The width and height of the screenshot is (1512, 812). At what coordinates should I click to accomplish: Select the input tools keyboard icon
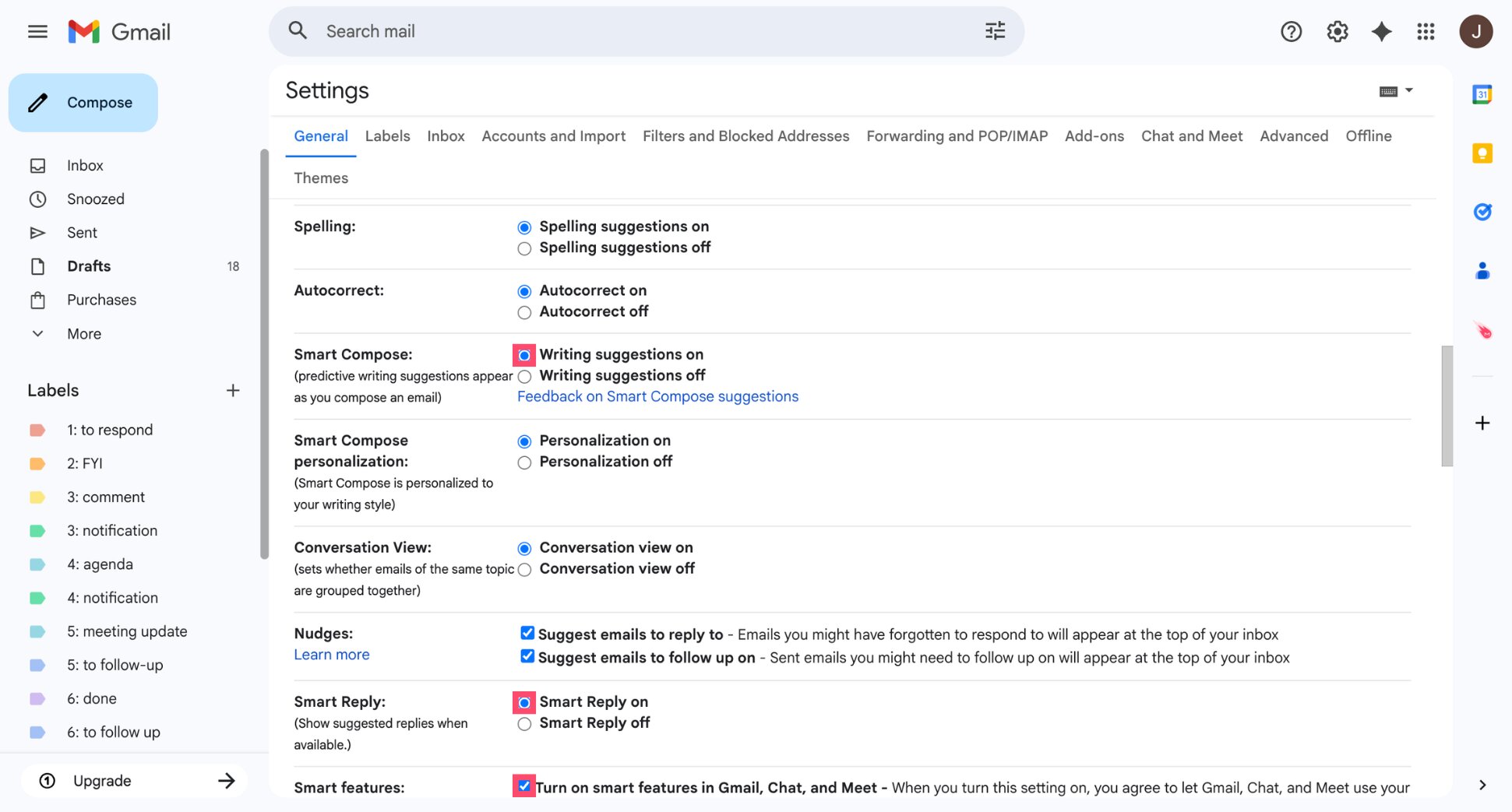pyautogui.click(x=1388, y=91)
